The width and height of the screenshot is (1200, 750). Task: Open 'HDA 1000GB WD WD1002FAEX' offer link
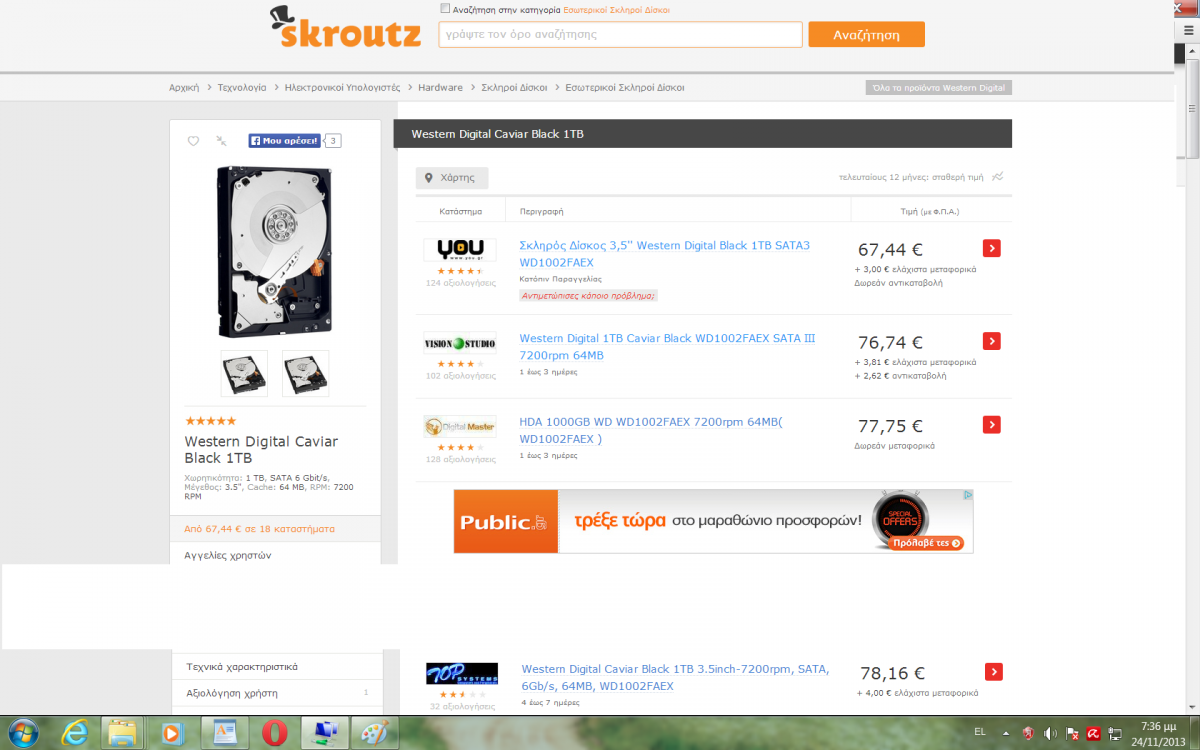651,431
